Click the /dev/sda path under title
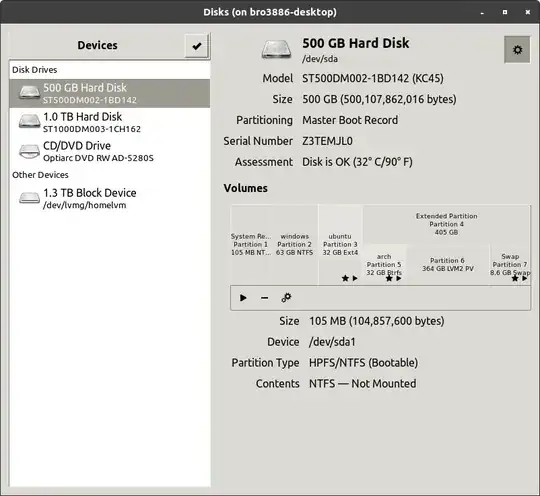The image size is (540, 496). pyautogui.click(x=320, y=59)
